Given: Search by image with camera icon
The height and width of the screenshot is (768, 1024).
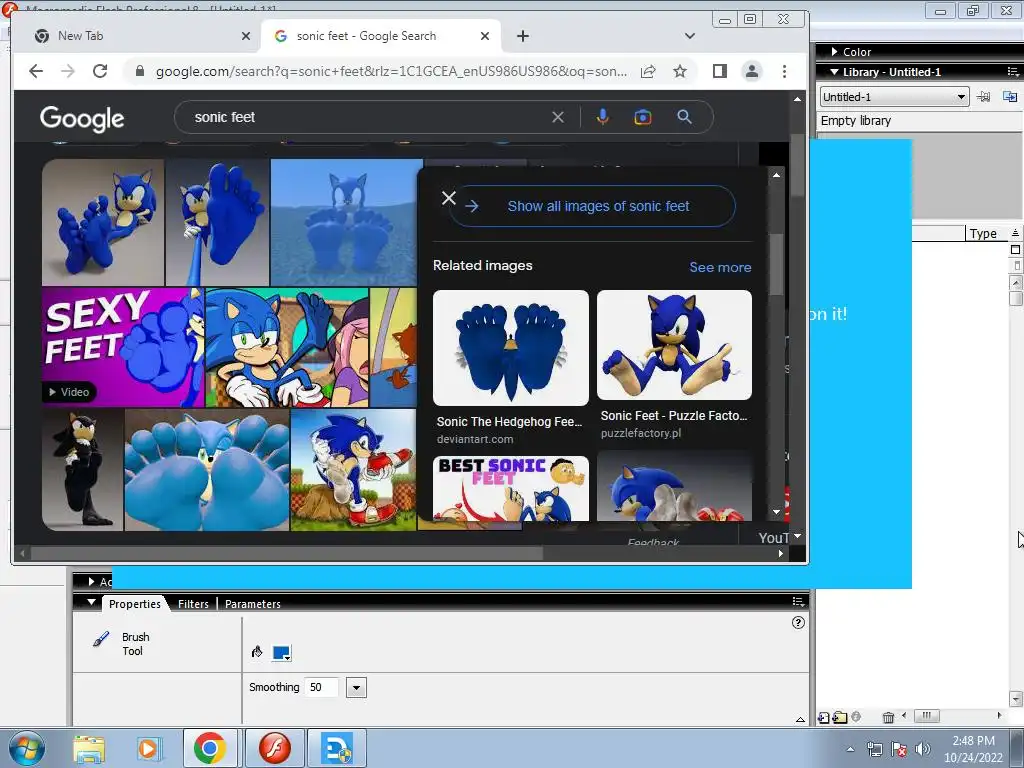Looking at the screenshot, I should click(x=643, y=117).
